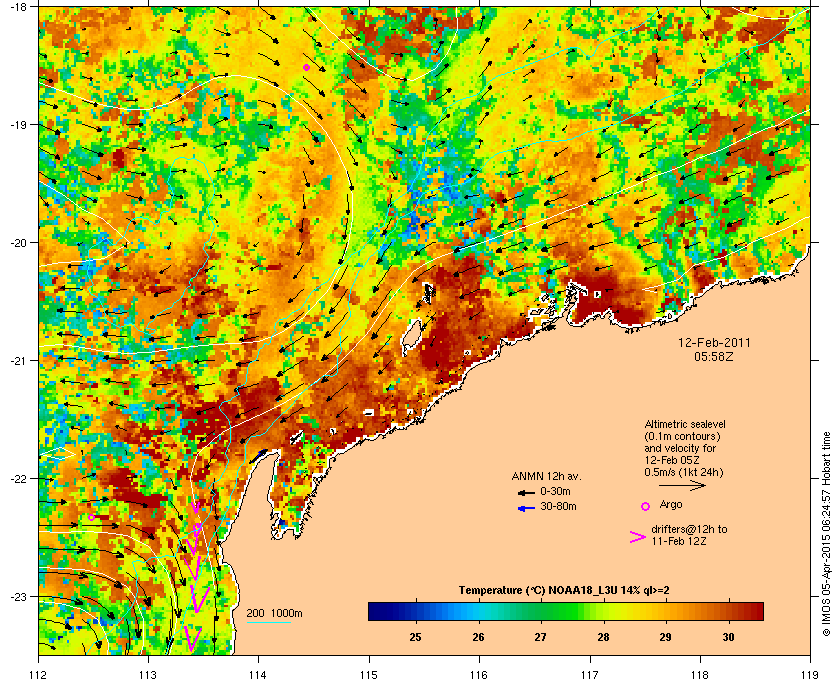Click the '11-Feb 12Z' drifter date text
The height and width of the screenshot is (680, 840).
tap(679, 542)
